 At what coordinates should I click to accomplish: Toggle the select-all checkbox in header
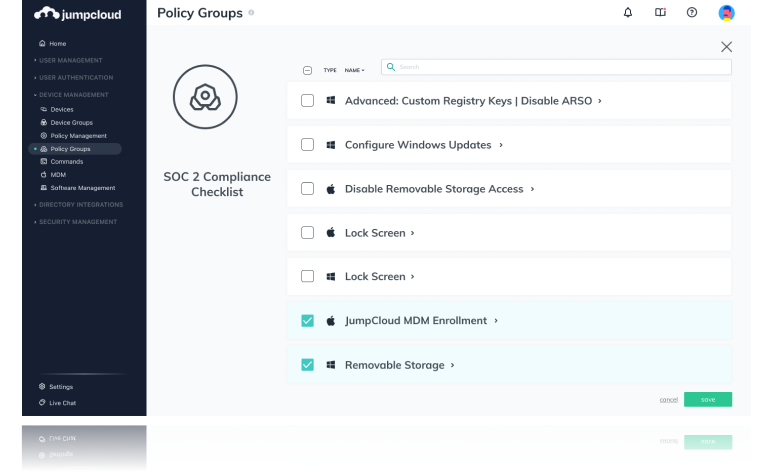point(307,70)
